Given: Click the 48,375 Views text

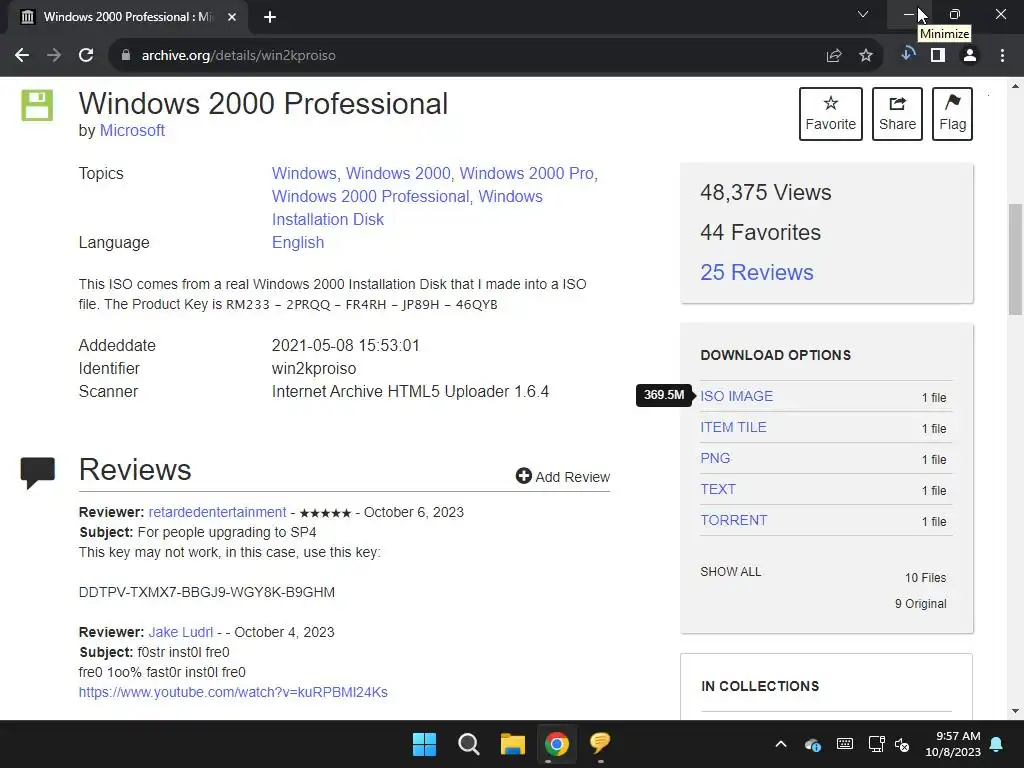Looking at the screenshot, I should click(x=765, y=193).
